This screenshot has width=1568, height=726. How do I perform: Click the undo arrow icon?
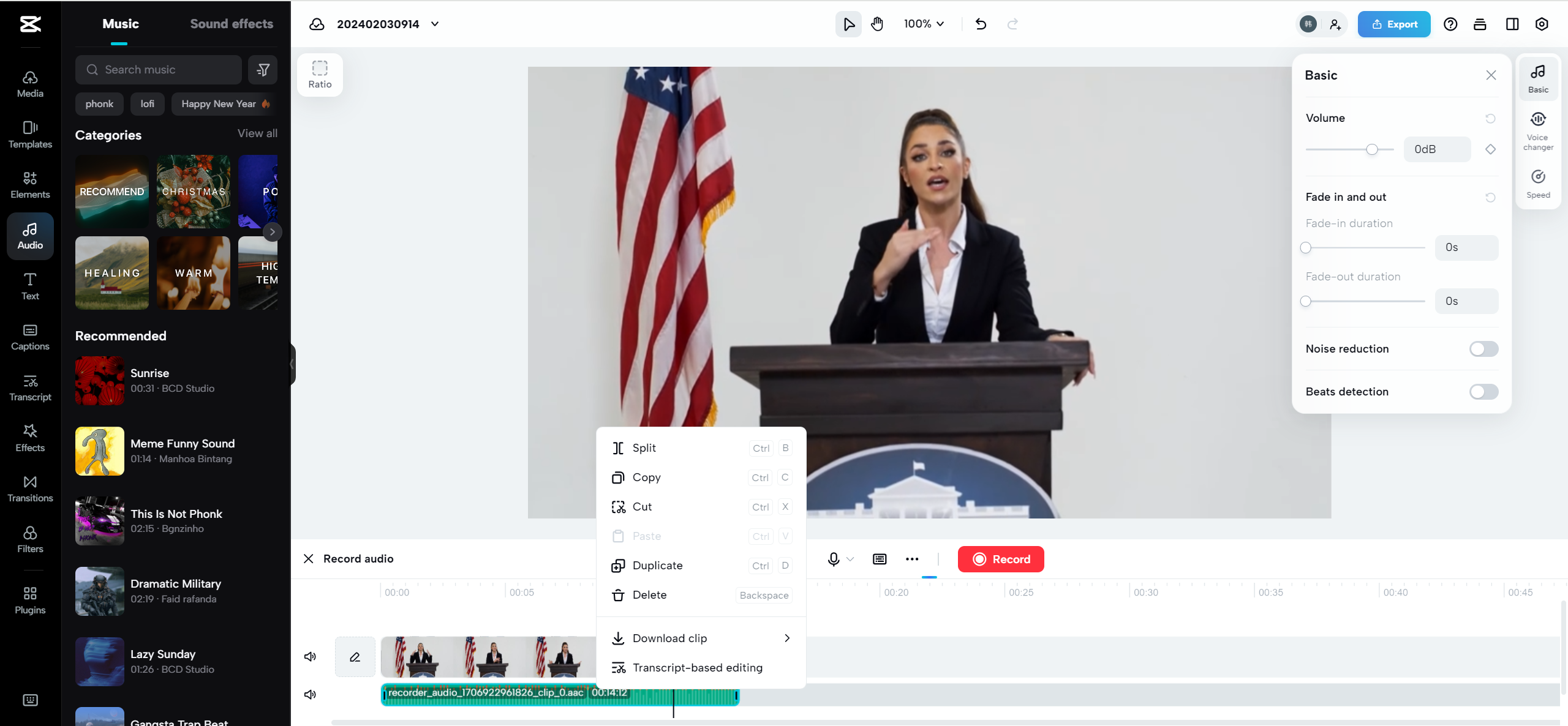981,24
